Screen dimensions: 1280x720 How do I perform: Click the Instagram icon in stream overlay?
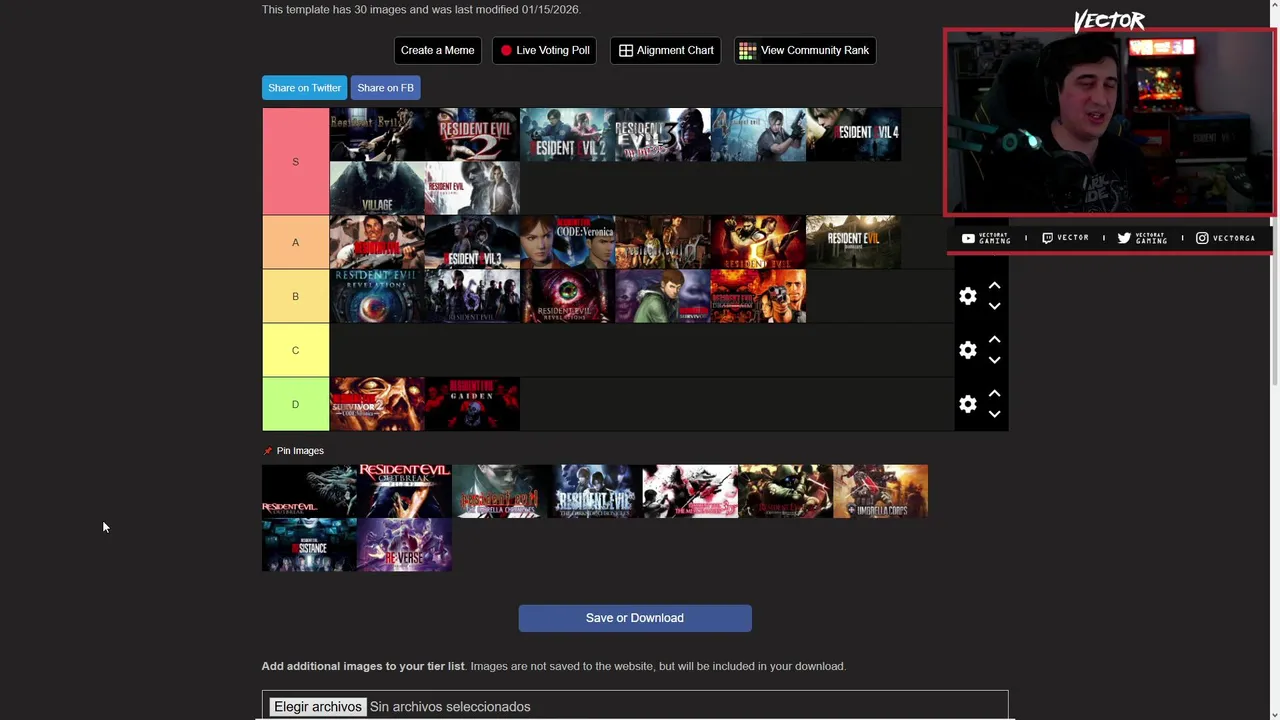(x=1202, y=238)
